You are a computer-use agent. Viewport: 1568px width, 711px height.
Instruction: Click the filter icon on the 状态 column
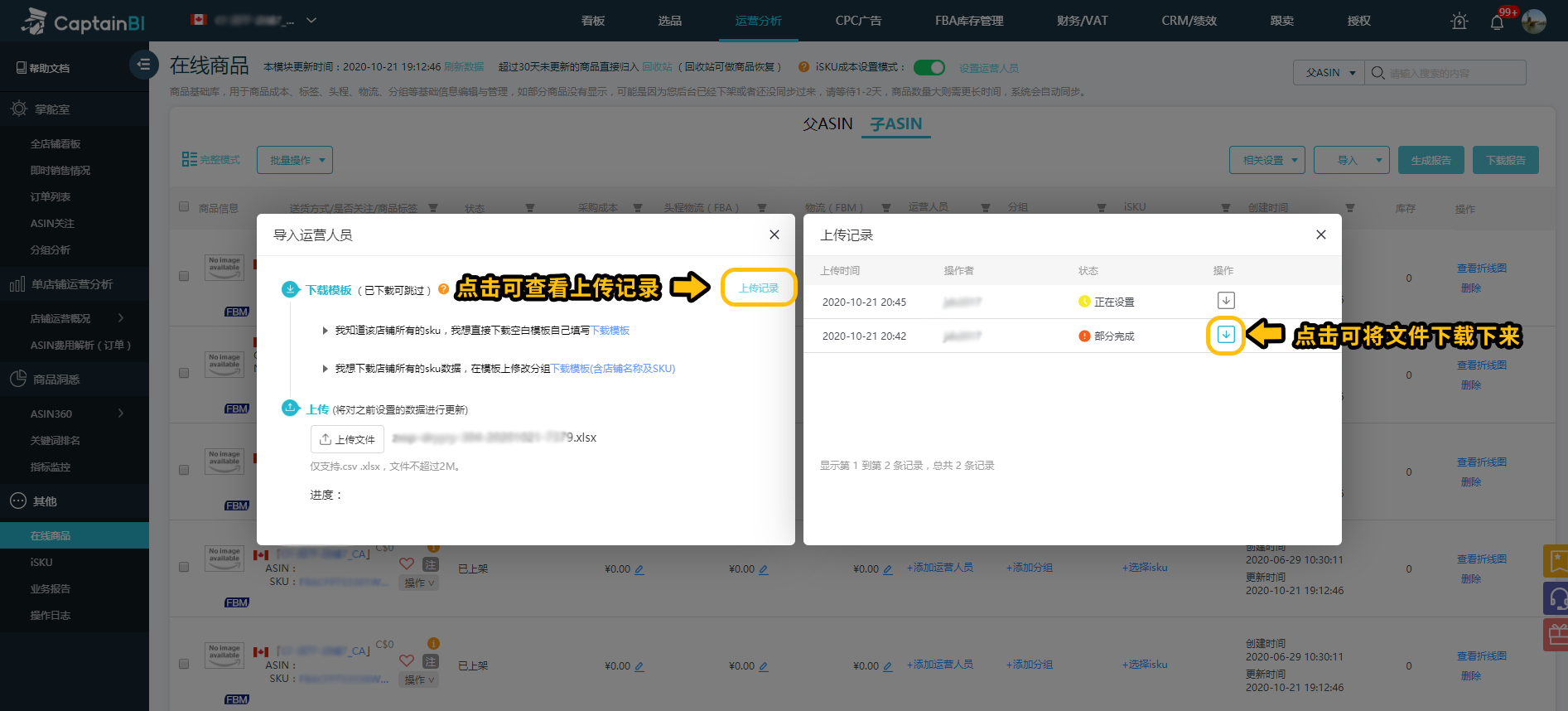[529, 208]
